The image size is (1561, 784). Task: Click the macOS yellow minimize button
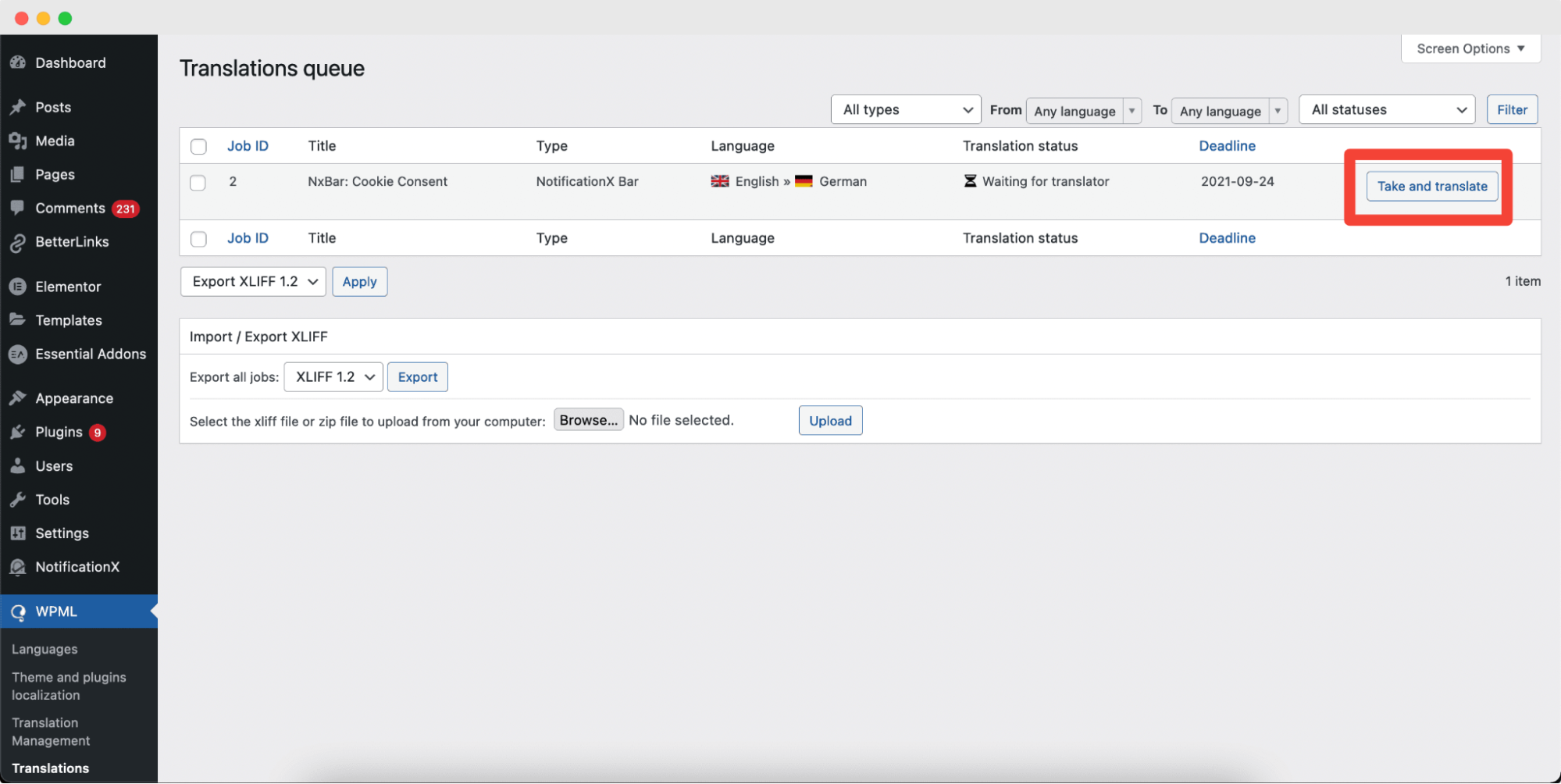tap(44, 18)
